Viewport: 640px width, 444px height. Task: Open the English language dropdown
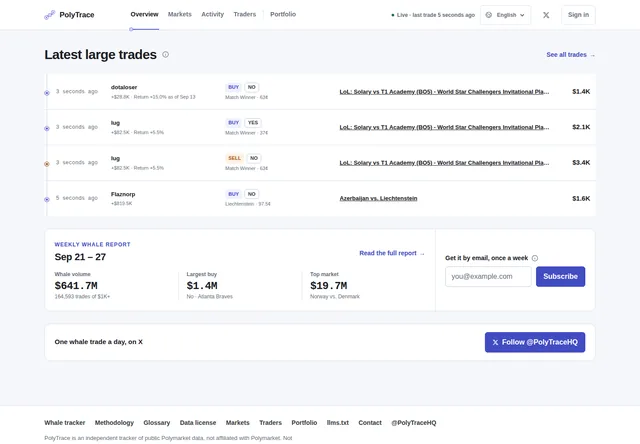(x=505, y=15)
